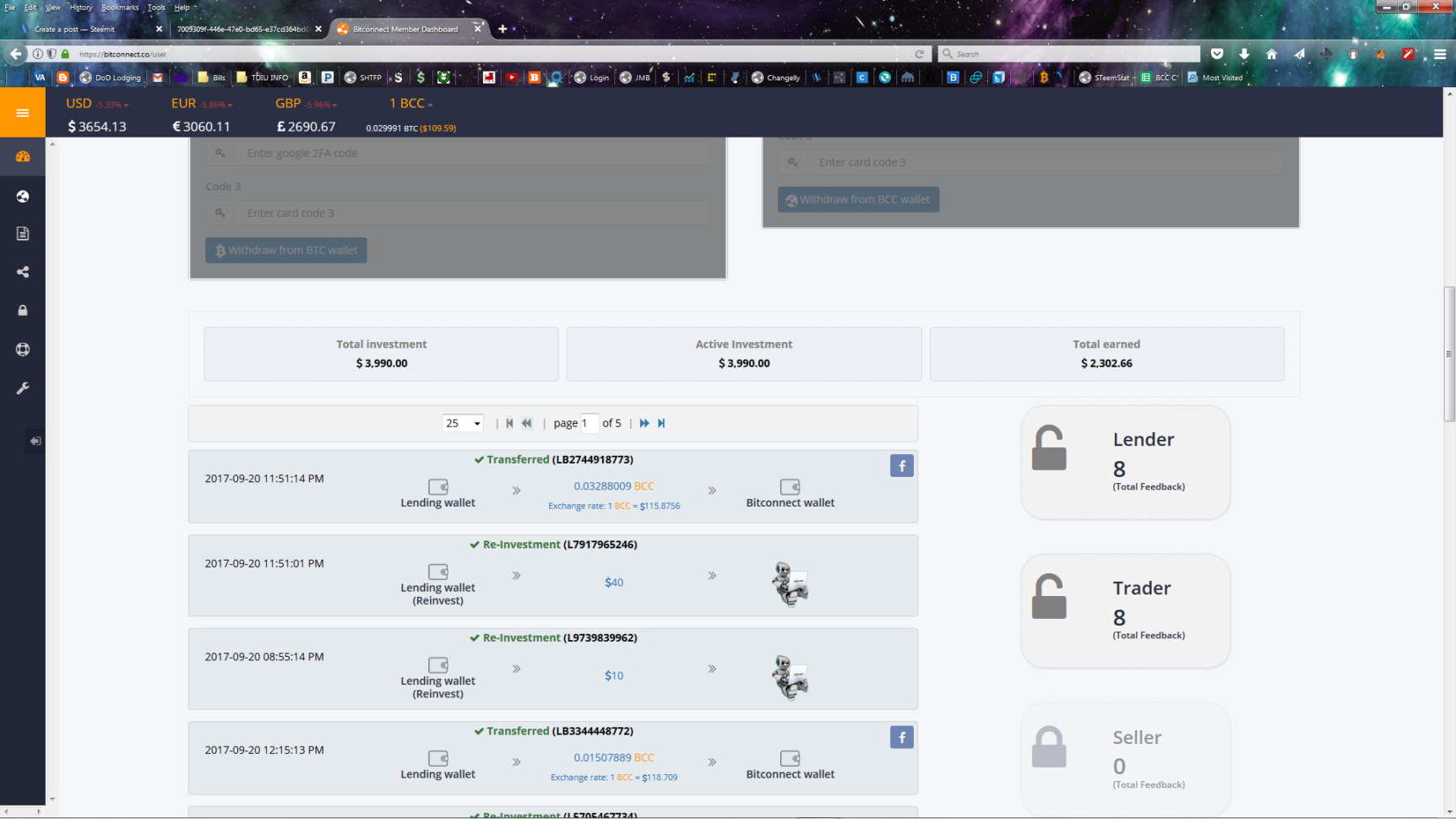Image resolution: width=1456 pixels, height=819 pixels.
Task: Click the Trader feedback card
Action: [x=1125, y=610]
